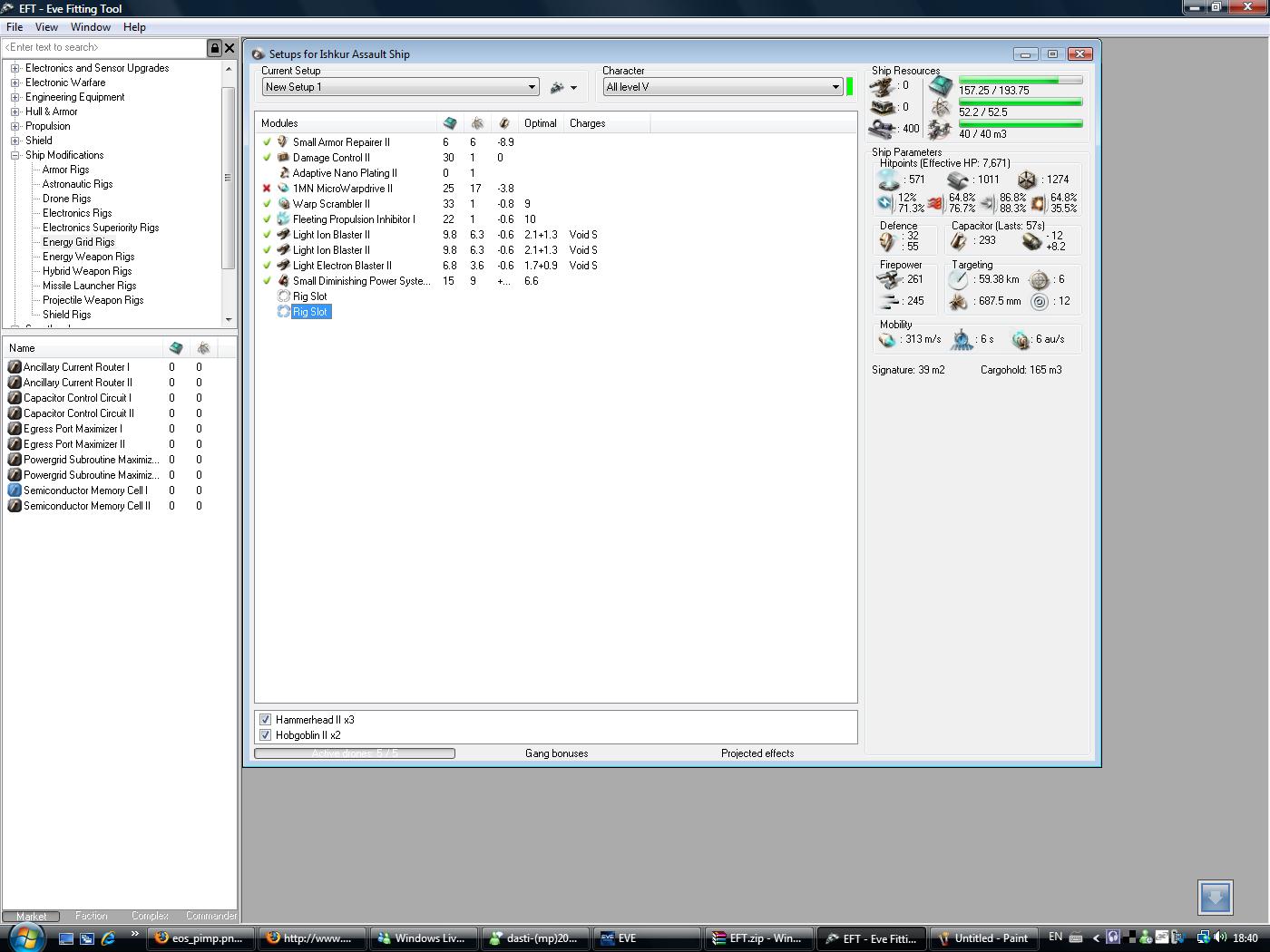Screen dimensions: 1270x952
Task: Sort modules by the CPU column icon
Action: [x=449, y=123]
